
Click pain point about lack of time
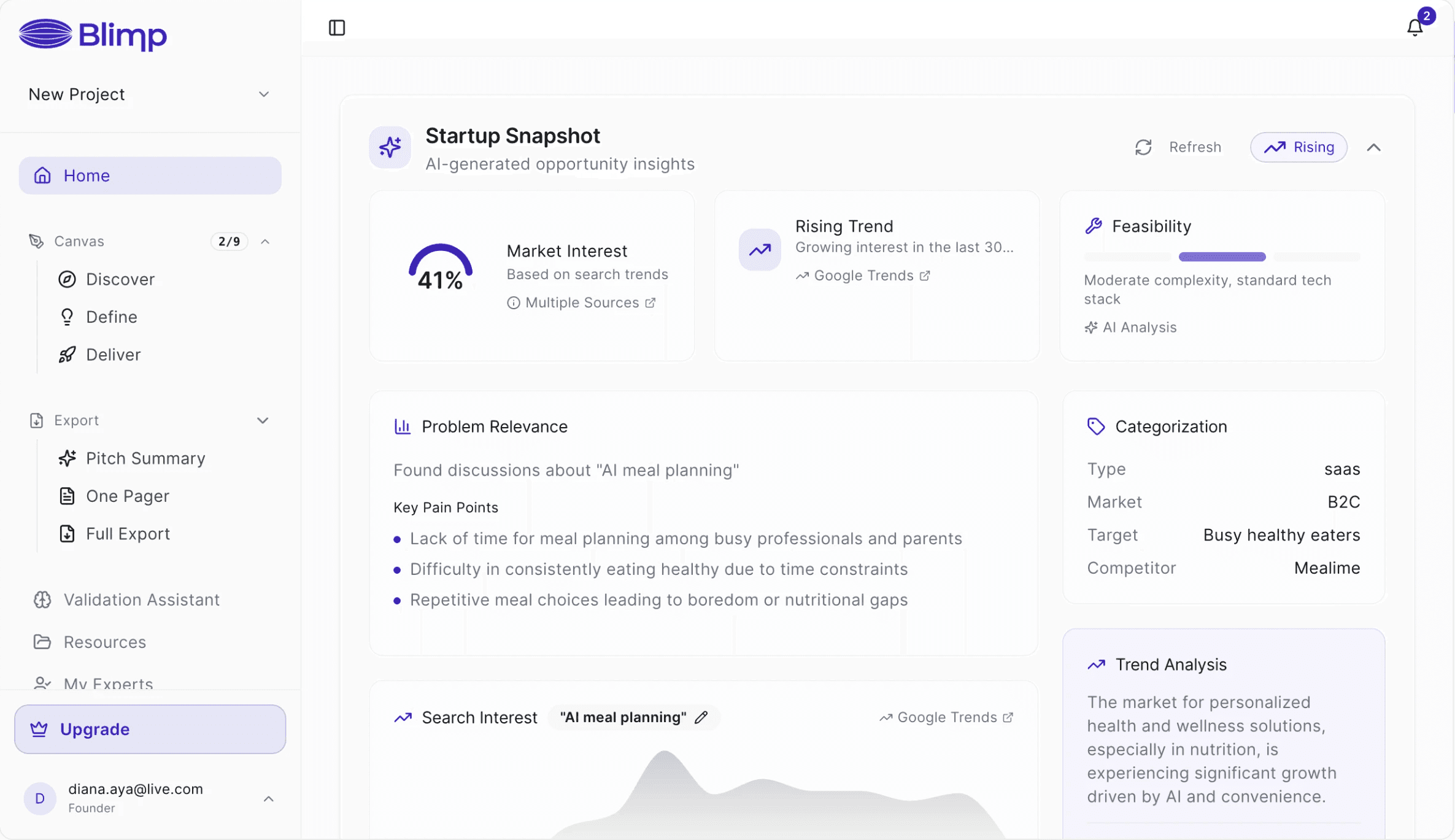click(685, 539)
